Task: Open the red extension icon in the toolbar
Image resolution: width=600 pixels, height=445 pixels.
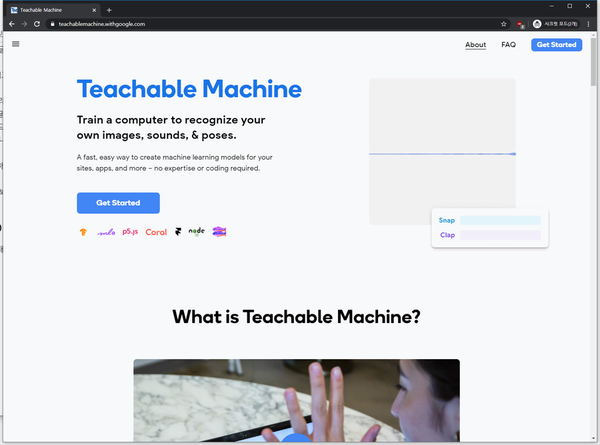Action: 520,24
